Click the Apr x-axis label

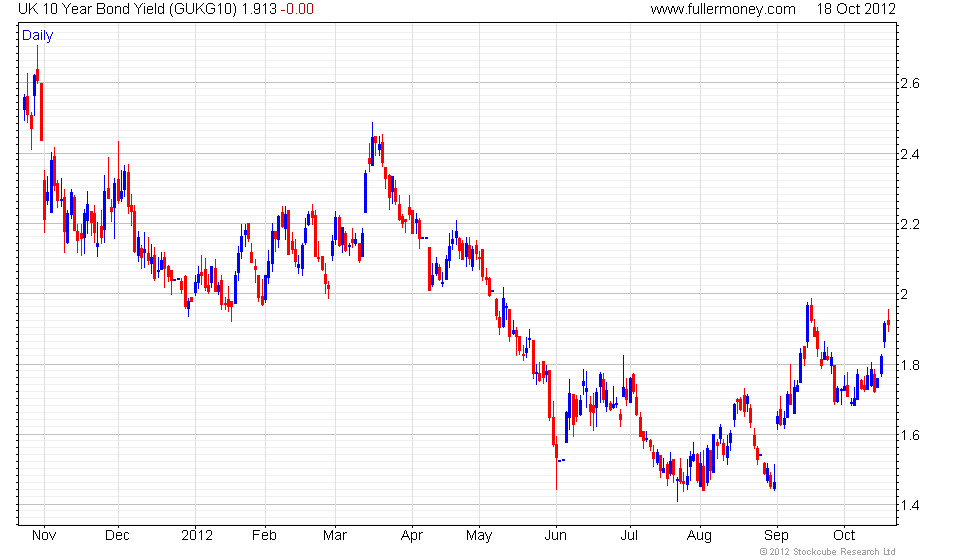click(x=412, y=536)
